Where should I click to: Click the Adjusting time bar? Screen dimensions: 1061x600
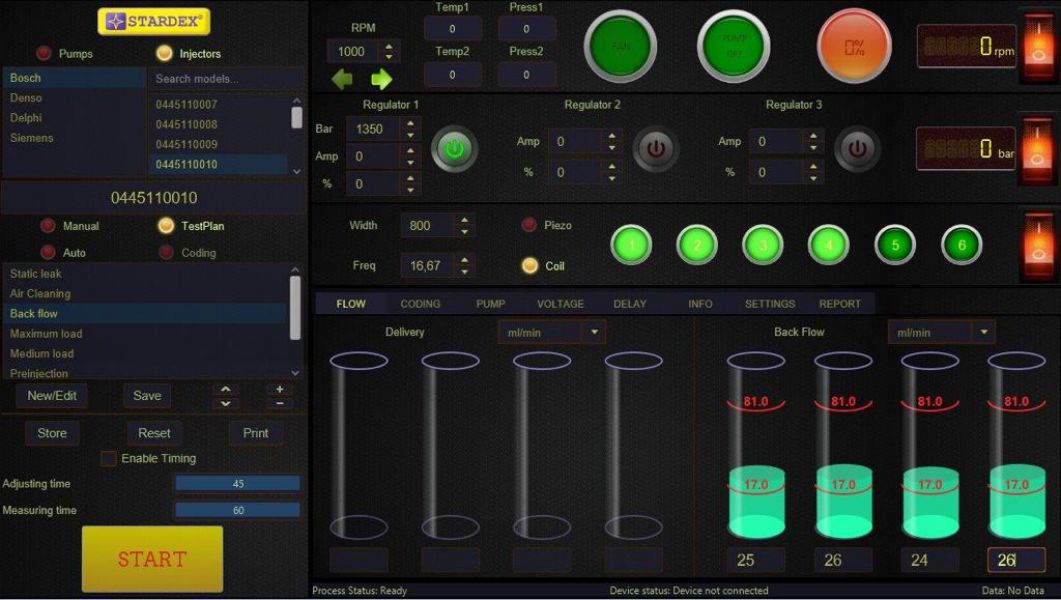(237, 484)
